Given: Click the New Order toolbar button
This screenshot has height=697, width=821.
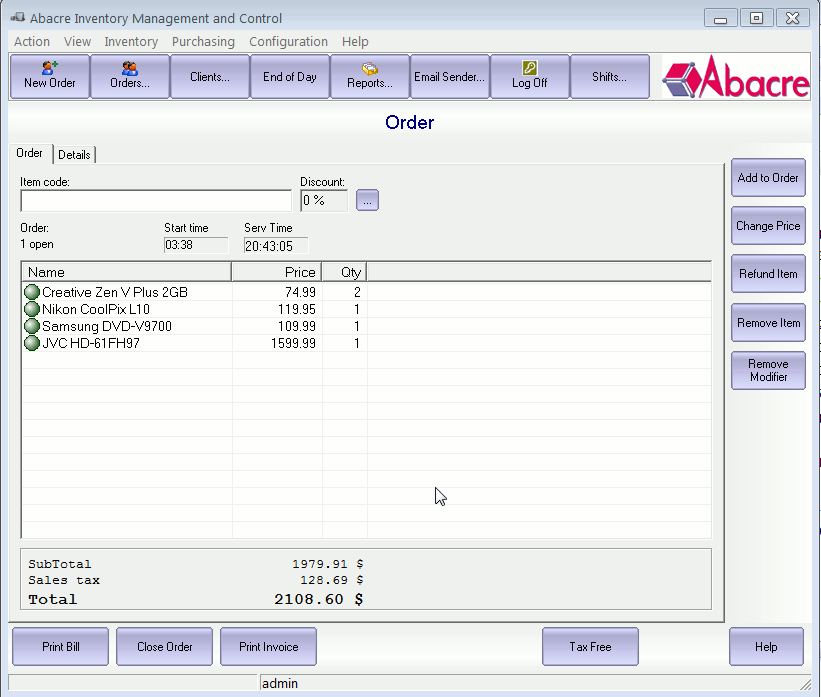Looking at the screenshot, I should 50,76.
